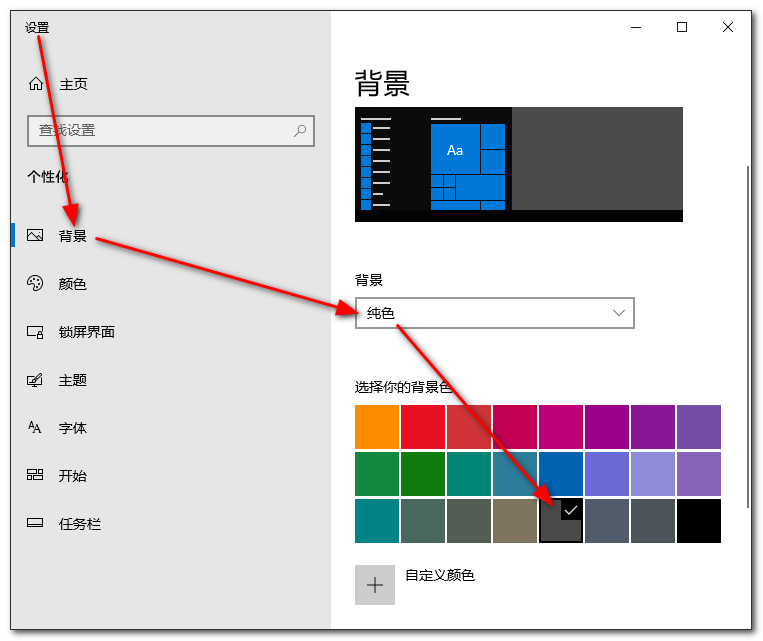Open the 主题 sidebar page
The width and height of the screenshot is (763, 641).
73,380
